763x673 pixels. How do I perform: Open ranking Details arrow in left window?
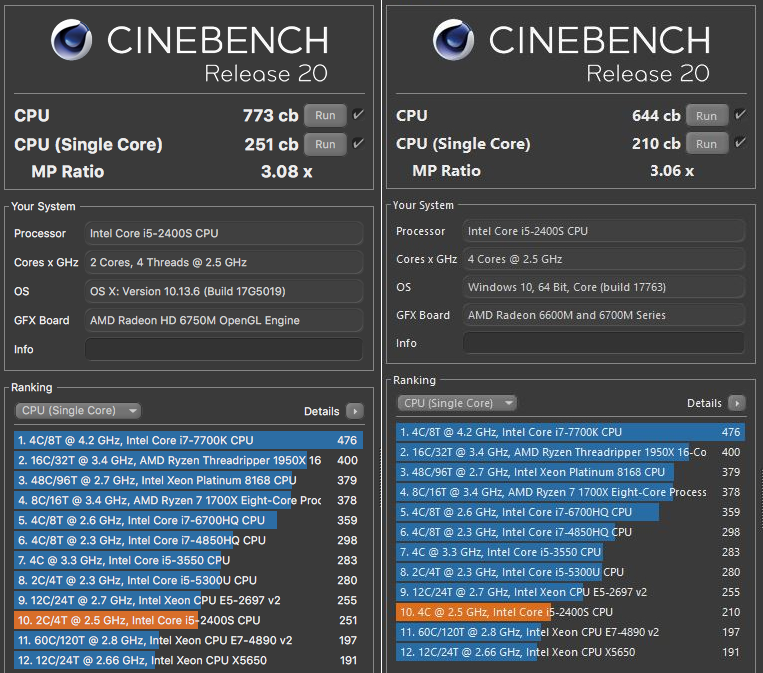click(x=355, y=411)
